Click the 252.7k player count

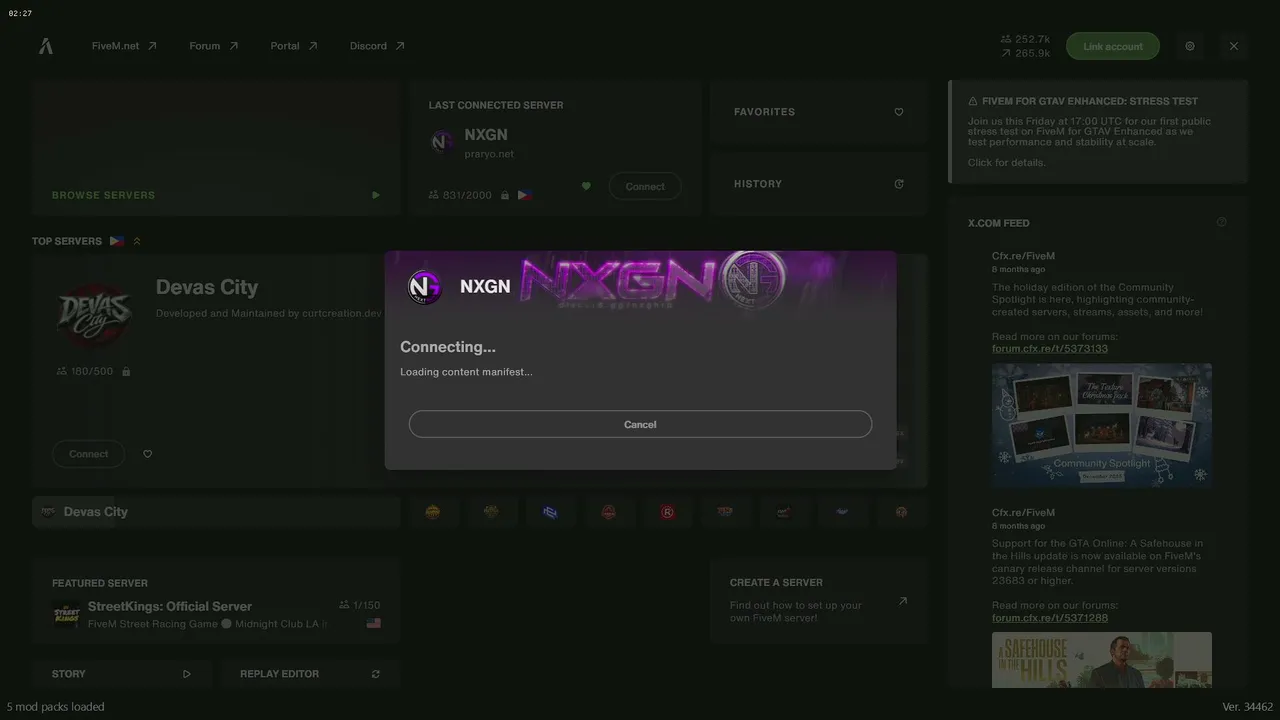click(1032, 40)
